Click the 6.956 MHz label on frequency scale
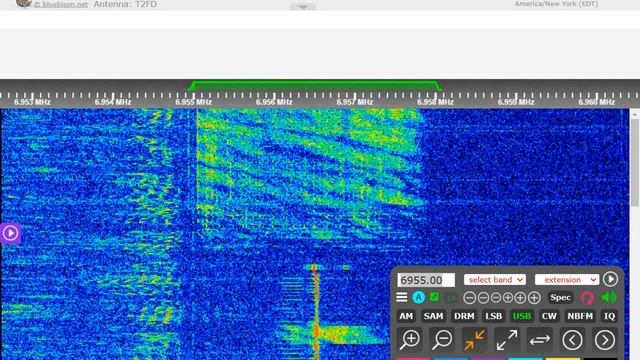Image resolution: width=640 pixels, height=360 pixels. coord(274,102)
